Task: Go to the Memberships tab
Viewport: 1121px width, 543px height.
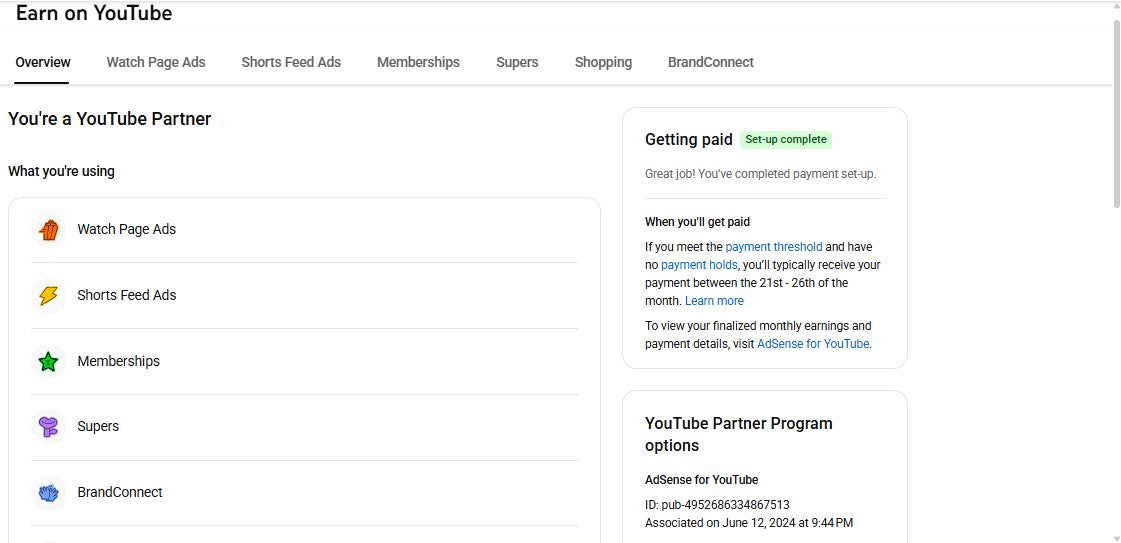Action: coord(418,62)
